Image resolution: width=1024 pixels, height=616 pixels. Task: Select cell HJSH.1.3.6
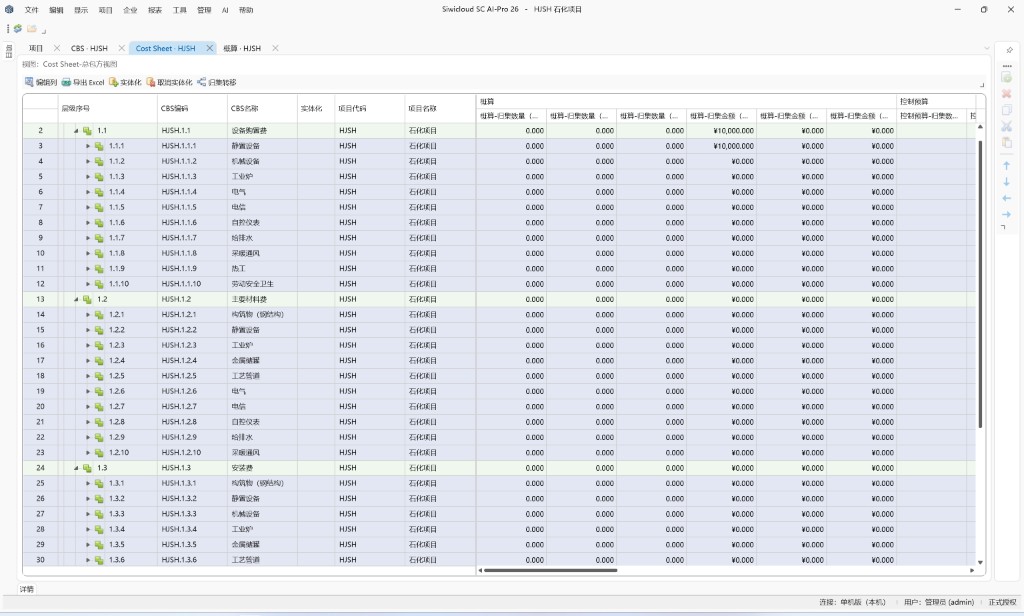192,560
